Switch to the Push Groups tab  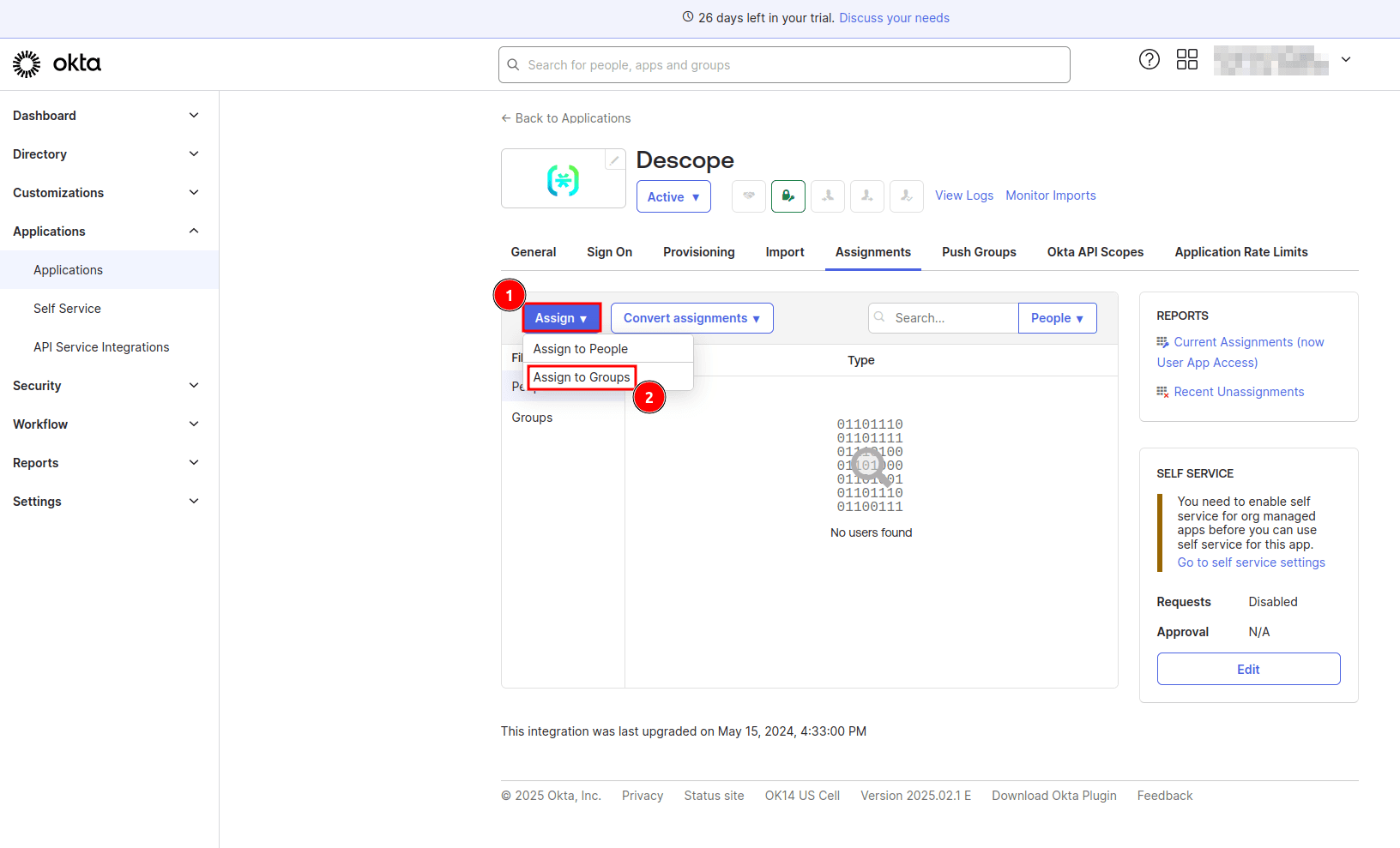(x=979, y=251)
